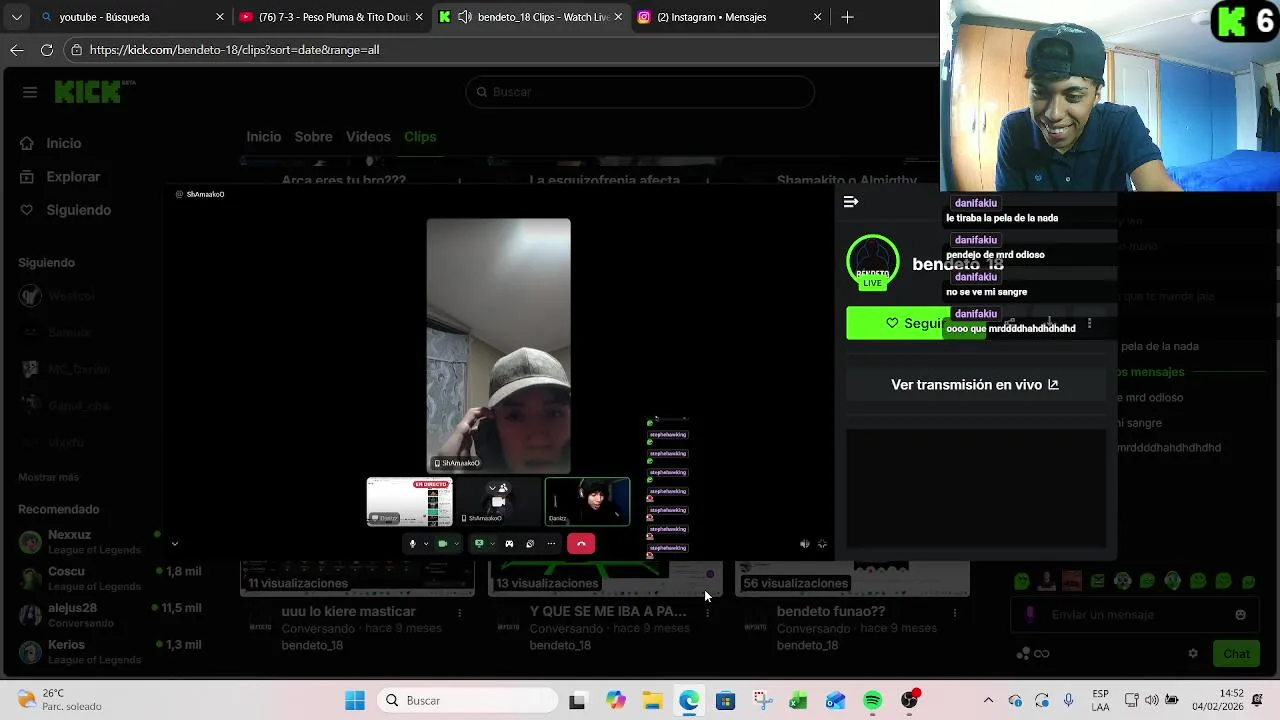The image size is (1280, 720).
Task: Focus the Buscar search box on Kick
Action: click(x=640, y=92)
